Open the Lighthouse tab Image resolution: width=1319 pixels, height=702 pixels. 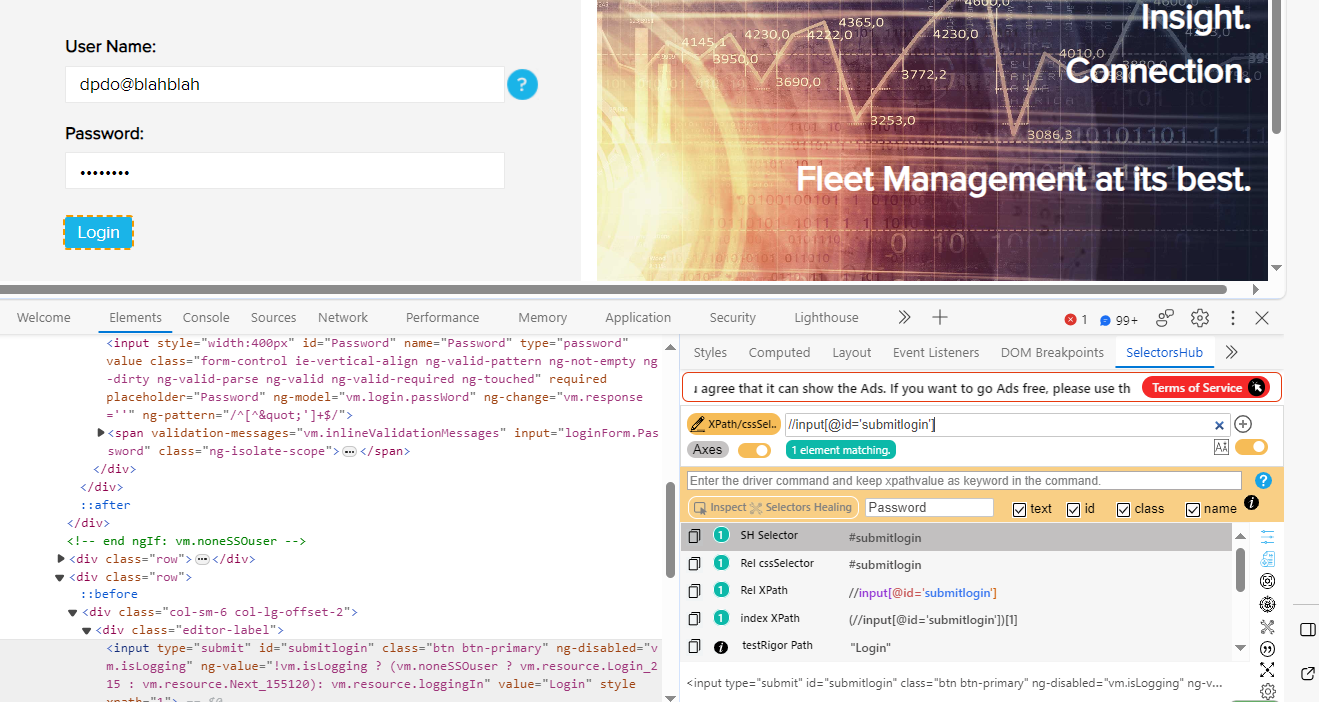pyautogui.click(x=826, y=318)
